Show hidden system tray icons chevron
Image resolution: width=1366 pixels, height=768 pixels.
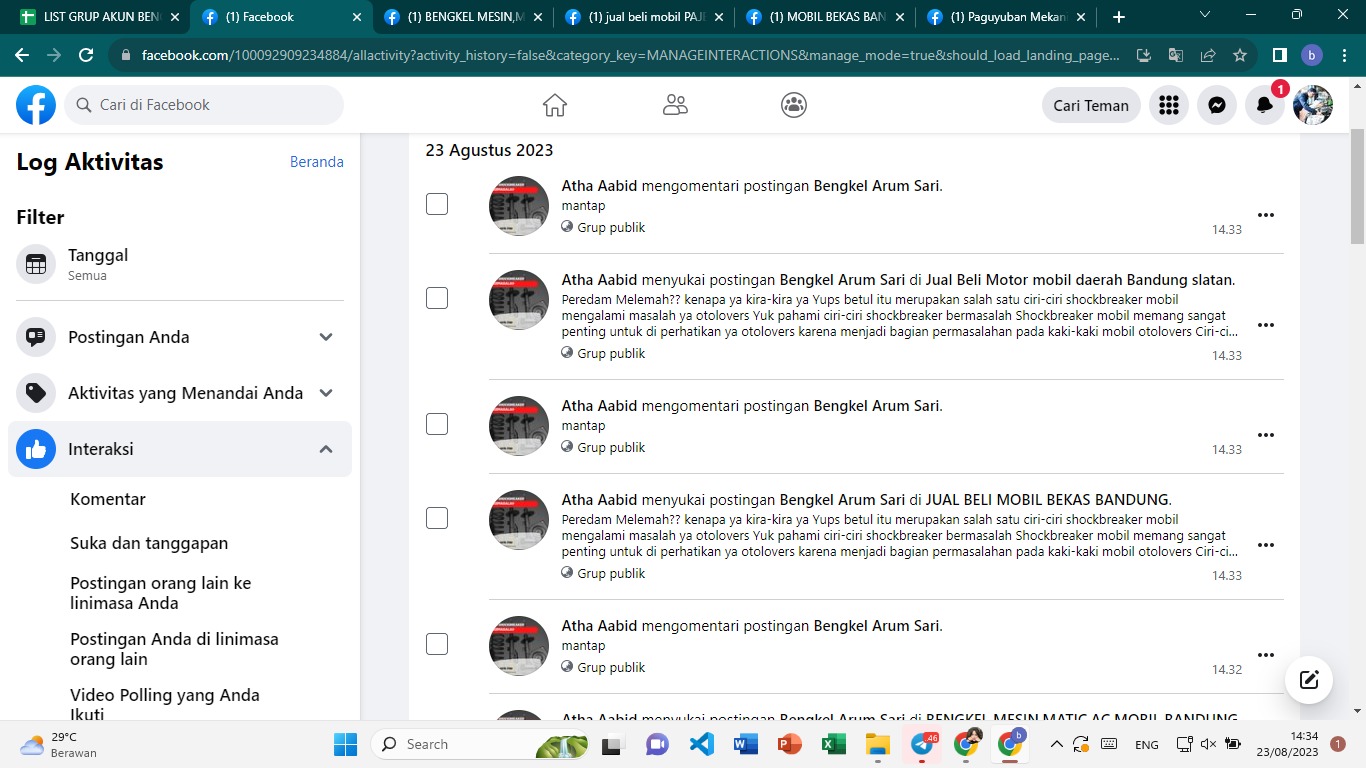(x=1056, y=744)
